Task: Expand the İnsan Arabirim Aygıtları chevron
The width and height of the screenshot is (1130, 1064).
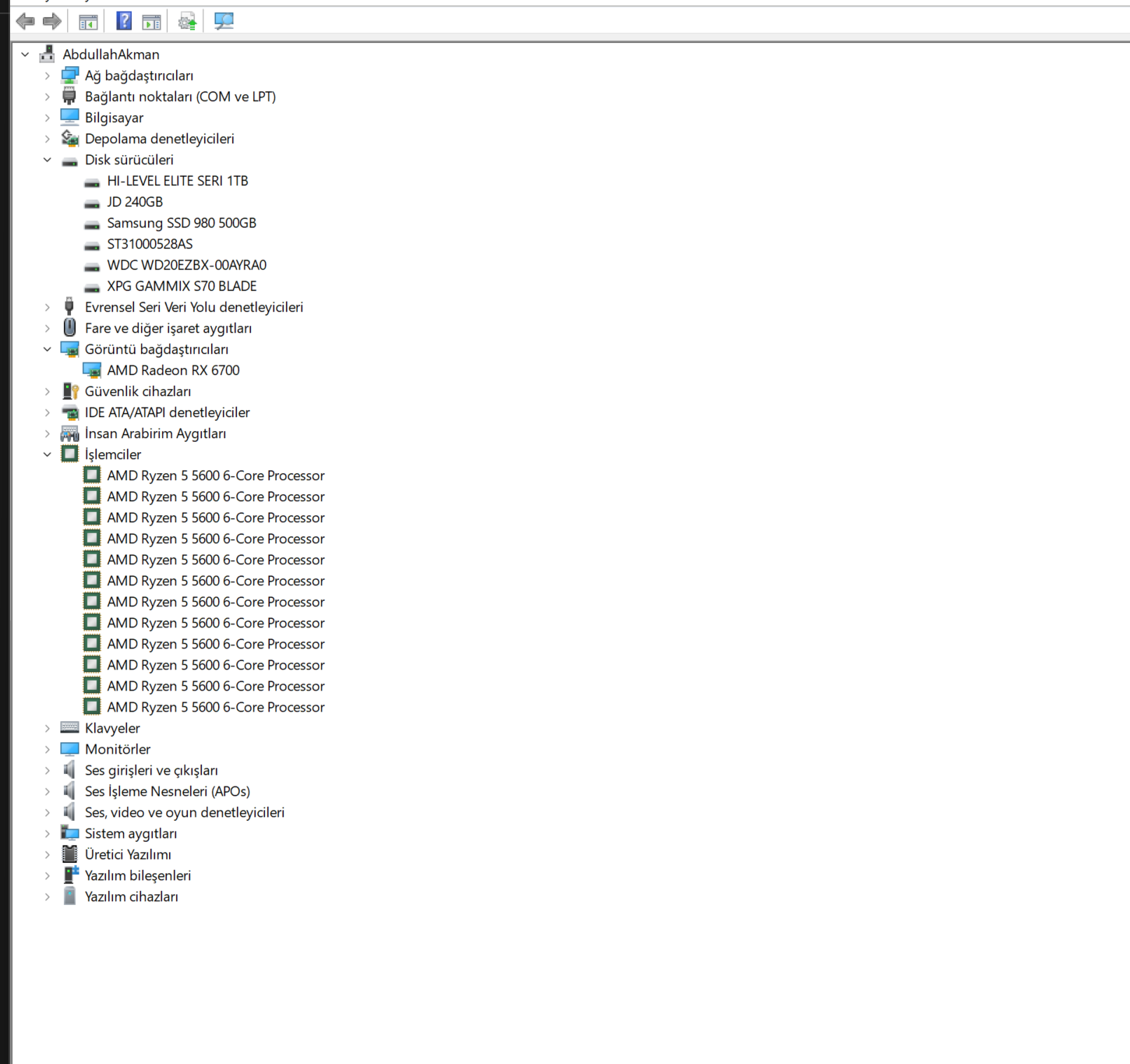Action: pyautogui.click(x=48, y=433)
